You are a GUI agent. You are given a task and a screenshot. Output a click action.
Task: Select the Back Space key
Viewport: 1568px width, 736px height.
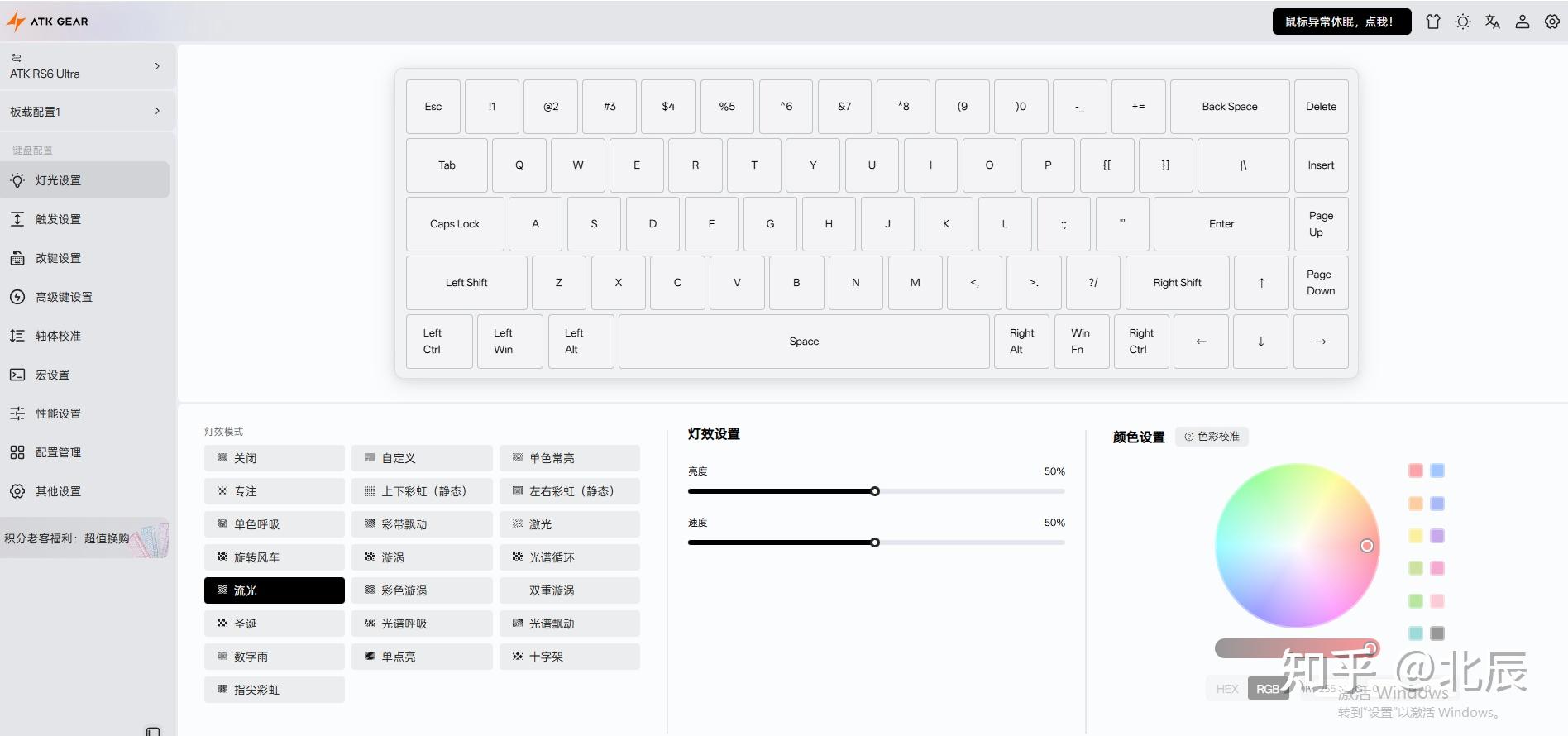coord(1230,107)
